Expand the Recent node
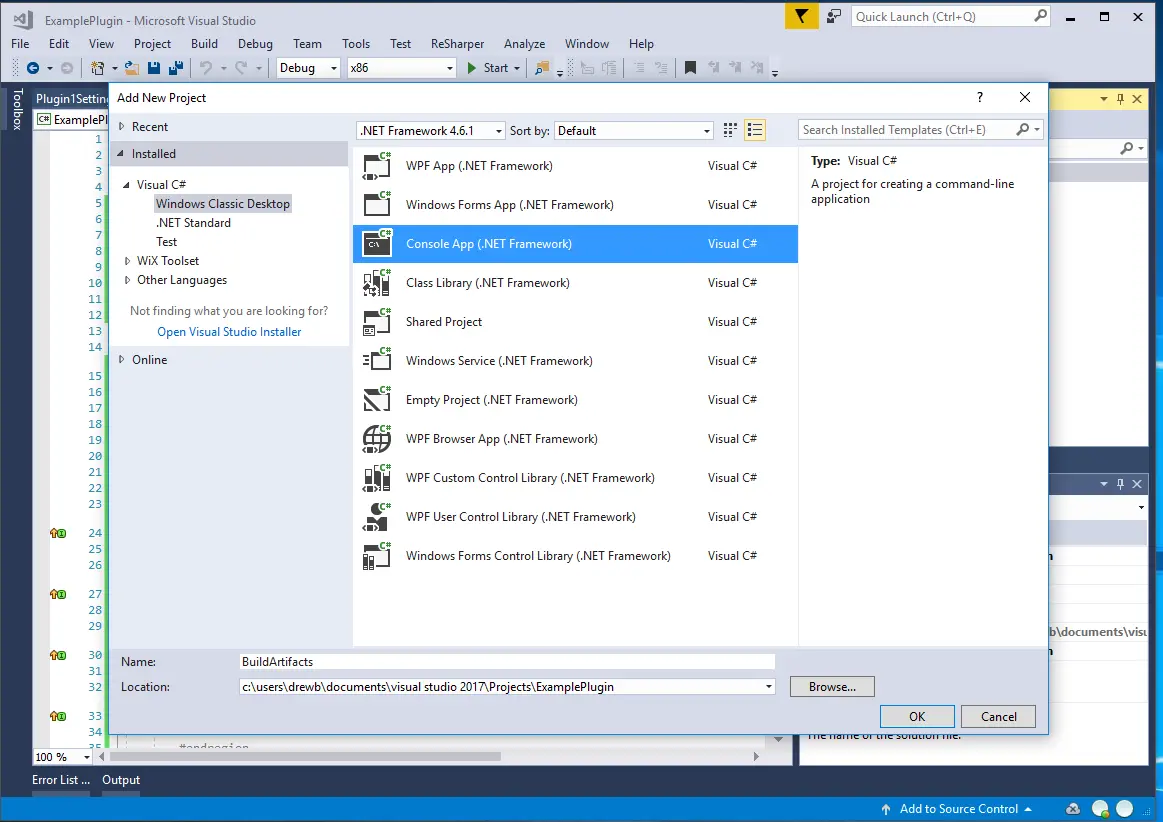 click(x=122, y=127)
